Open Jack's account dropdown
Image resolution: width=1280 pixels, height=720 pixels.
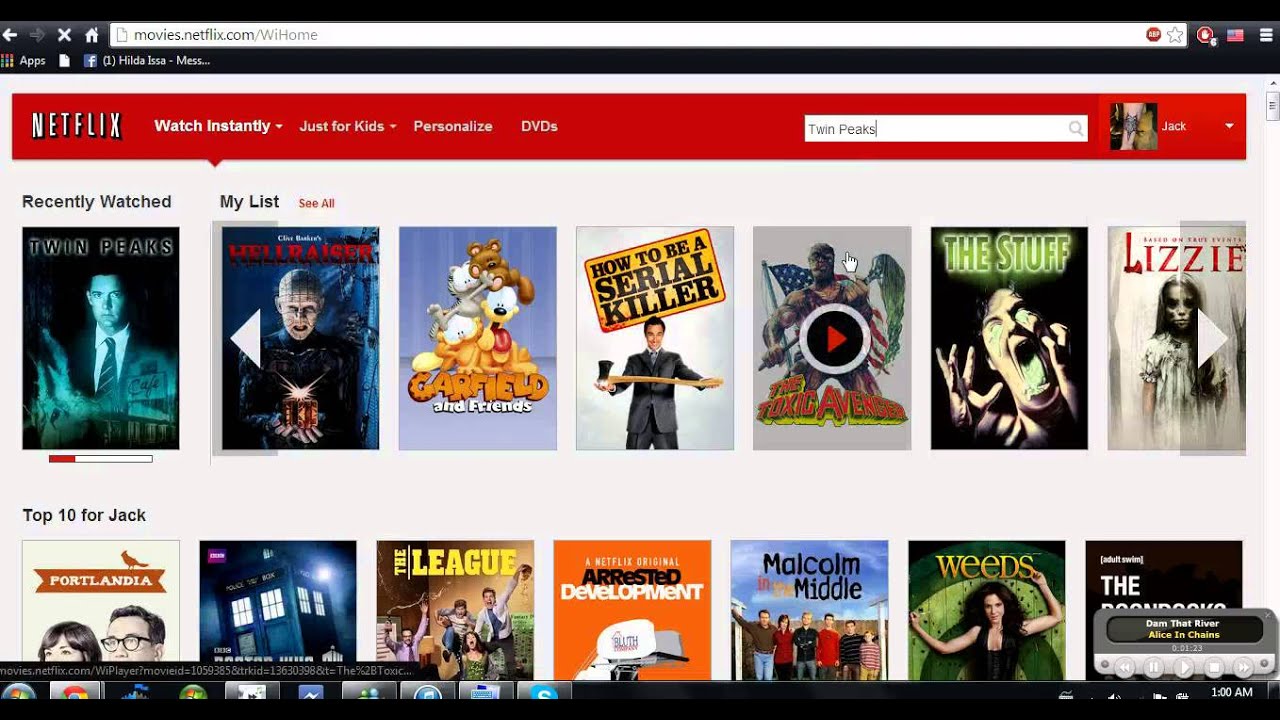point(1229,126)
